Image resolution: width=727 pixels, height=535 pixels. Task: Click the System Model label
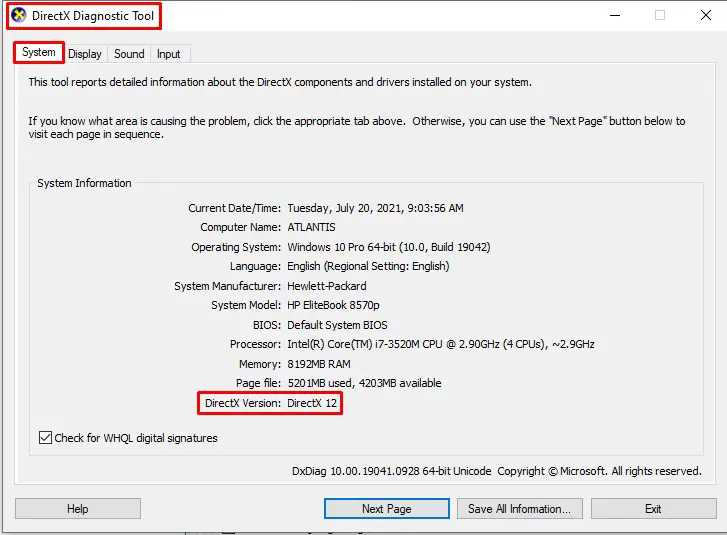coord(246,305)
